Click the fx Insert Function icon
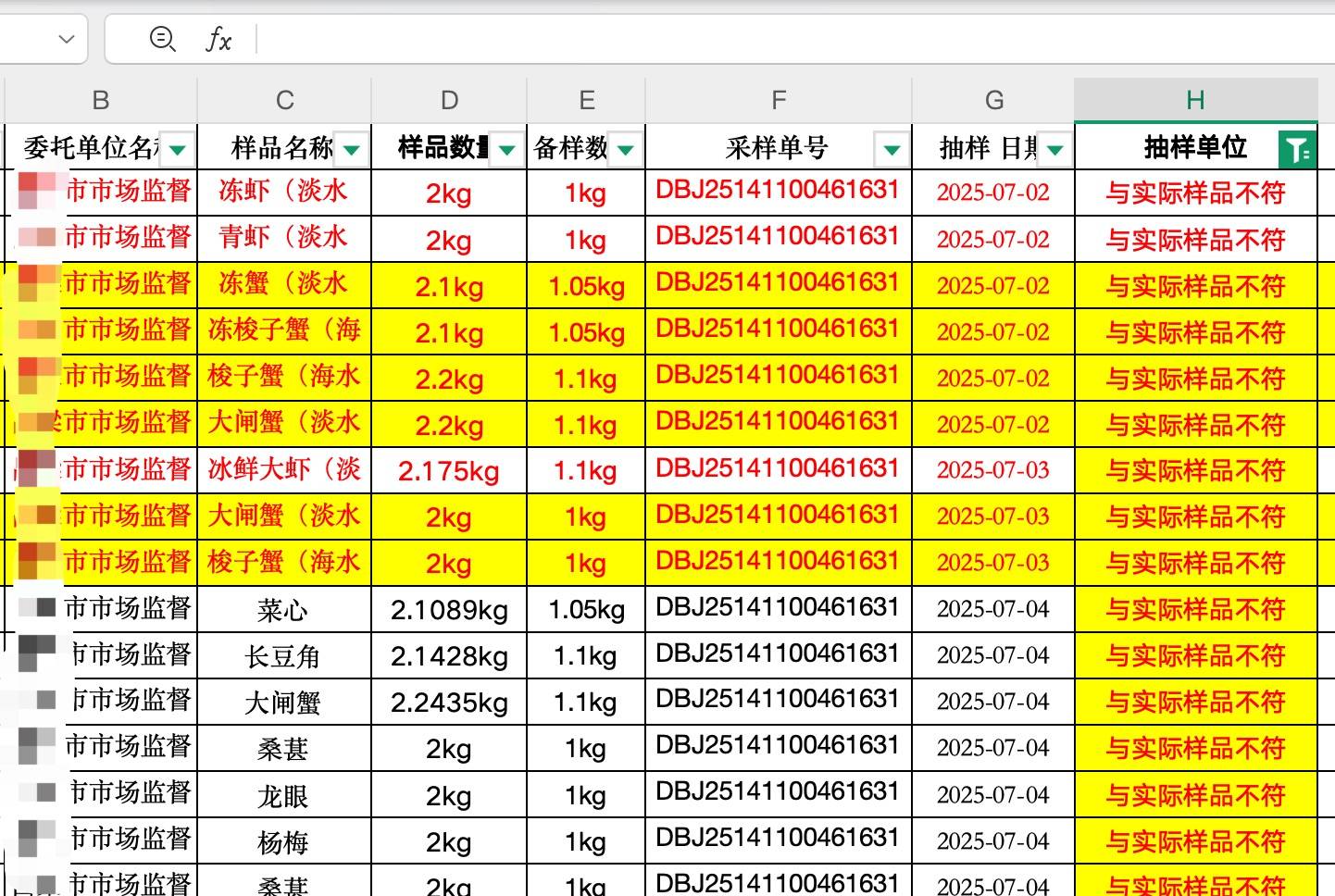Image resolution: width=1335 pixels, height=896 pixels. pyautogui.click(x=219, y=39)
